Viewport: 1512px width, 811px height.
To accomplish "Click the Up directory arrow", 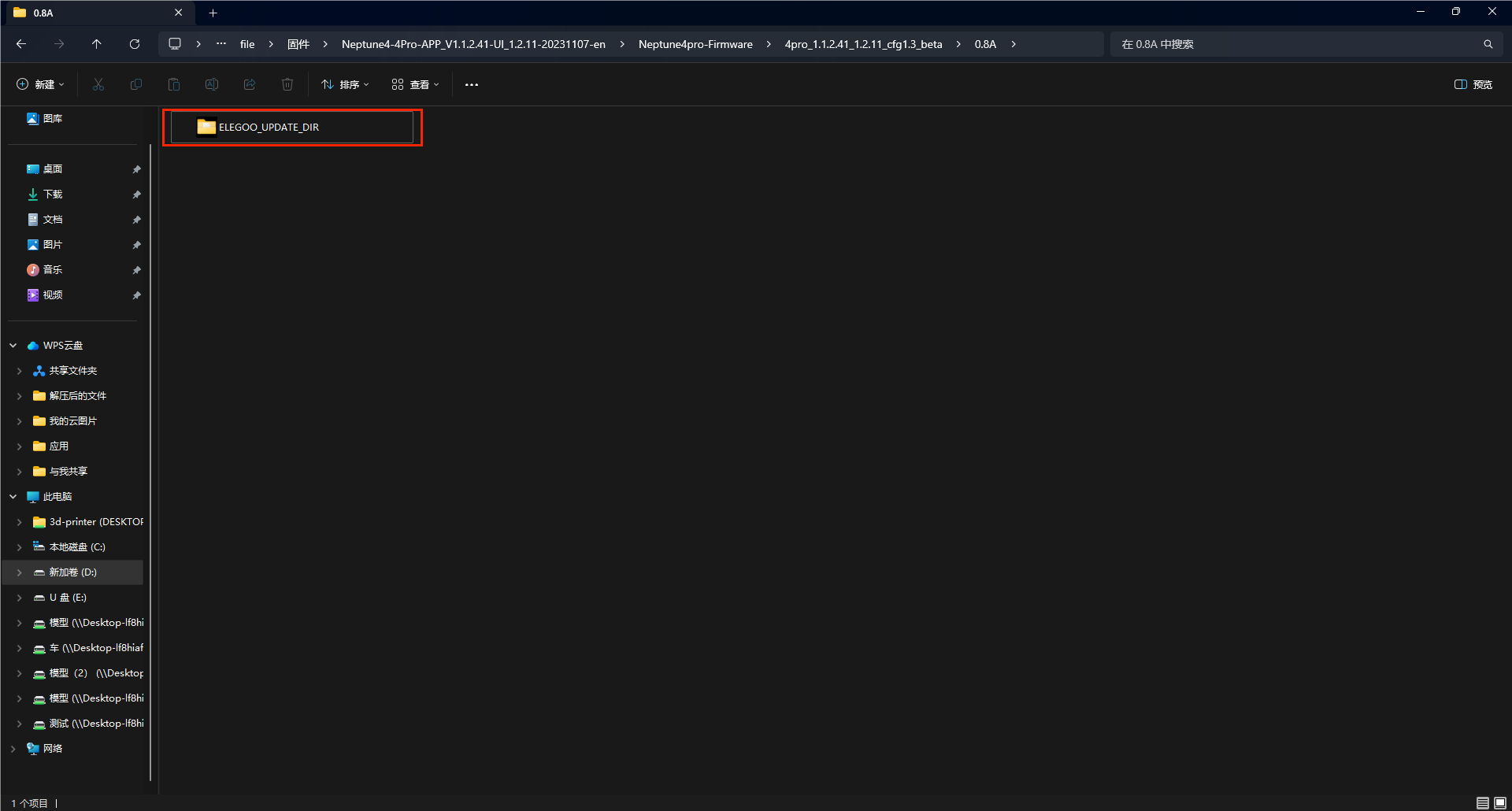I will coord(97,44).
